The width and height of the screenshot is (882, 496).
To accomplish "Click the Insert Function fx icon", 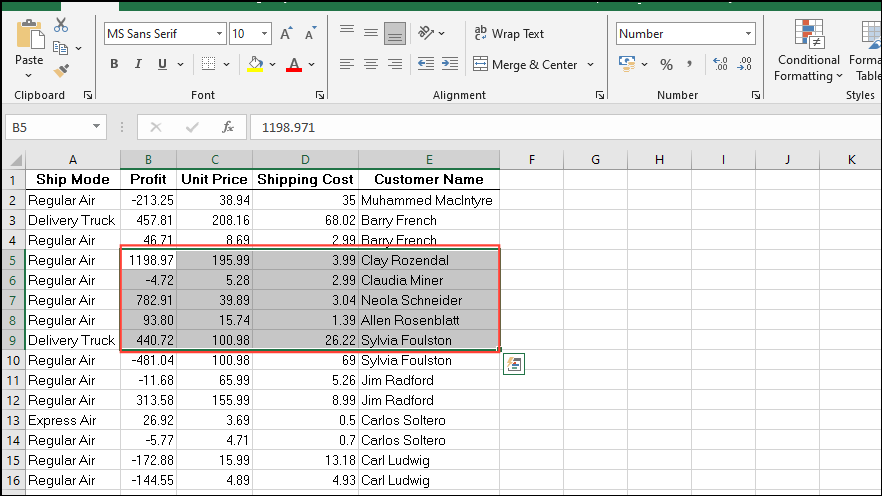I will point(228,128).
